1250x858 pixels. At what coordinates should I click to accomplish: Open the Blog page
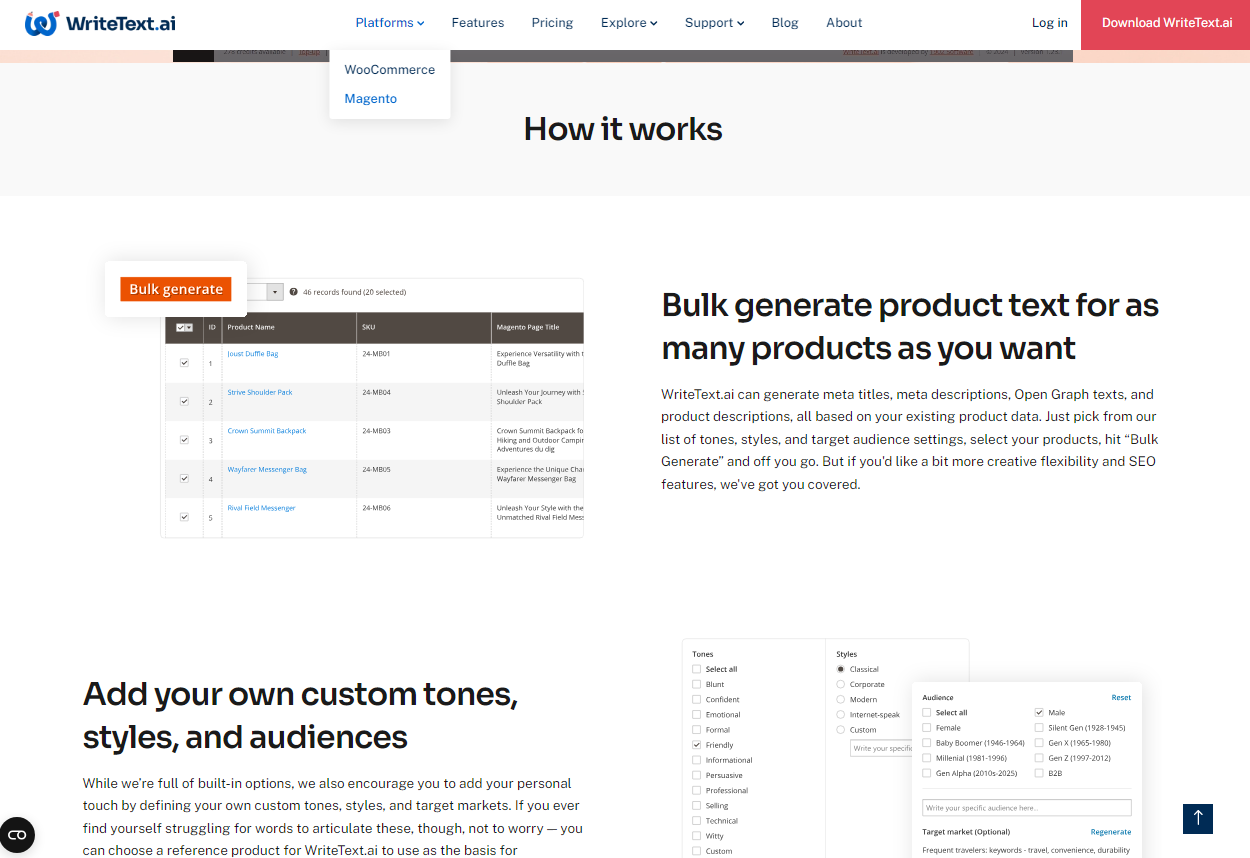785,23
